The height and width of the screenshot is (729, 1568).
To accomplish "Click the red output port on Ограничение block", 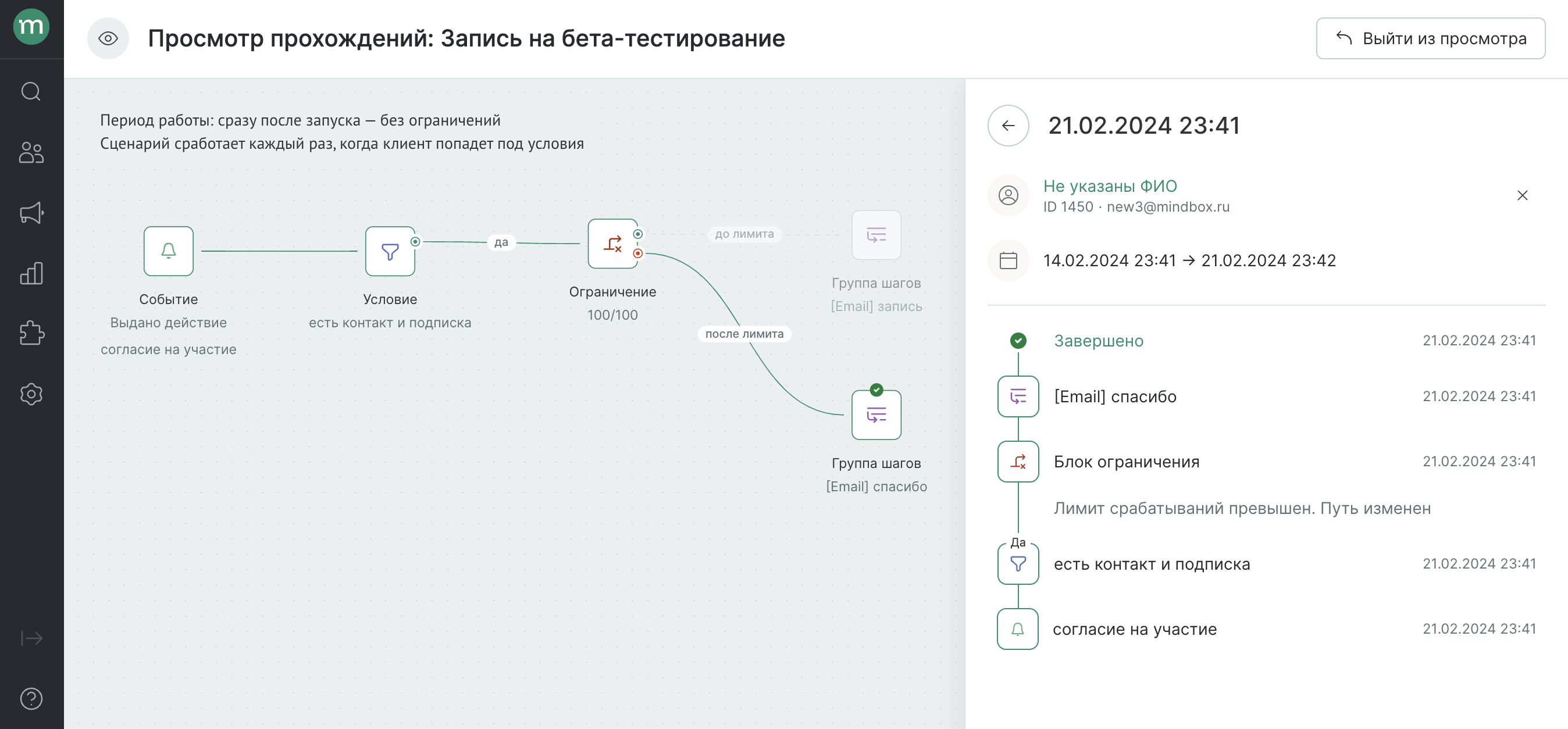I will point(637,253).
